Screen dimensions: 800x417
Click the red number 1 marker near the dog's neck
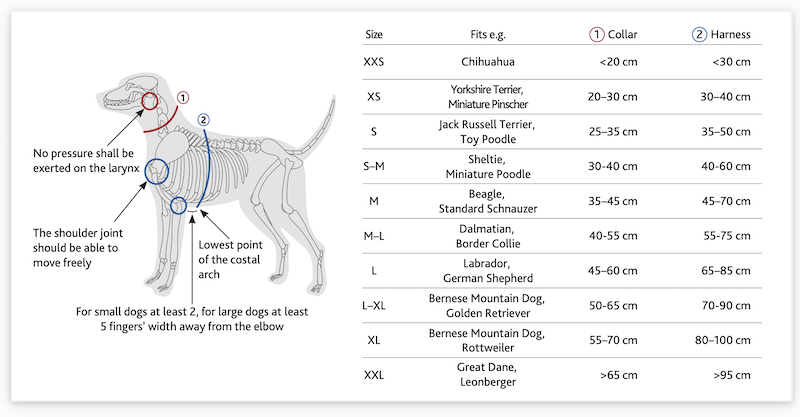coord(183,97)
